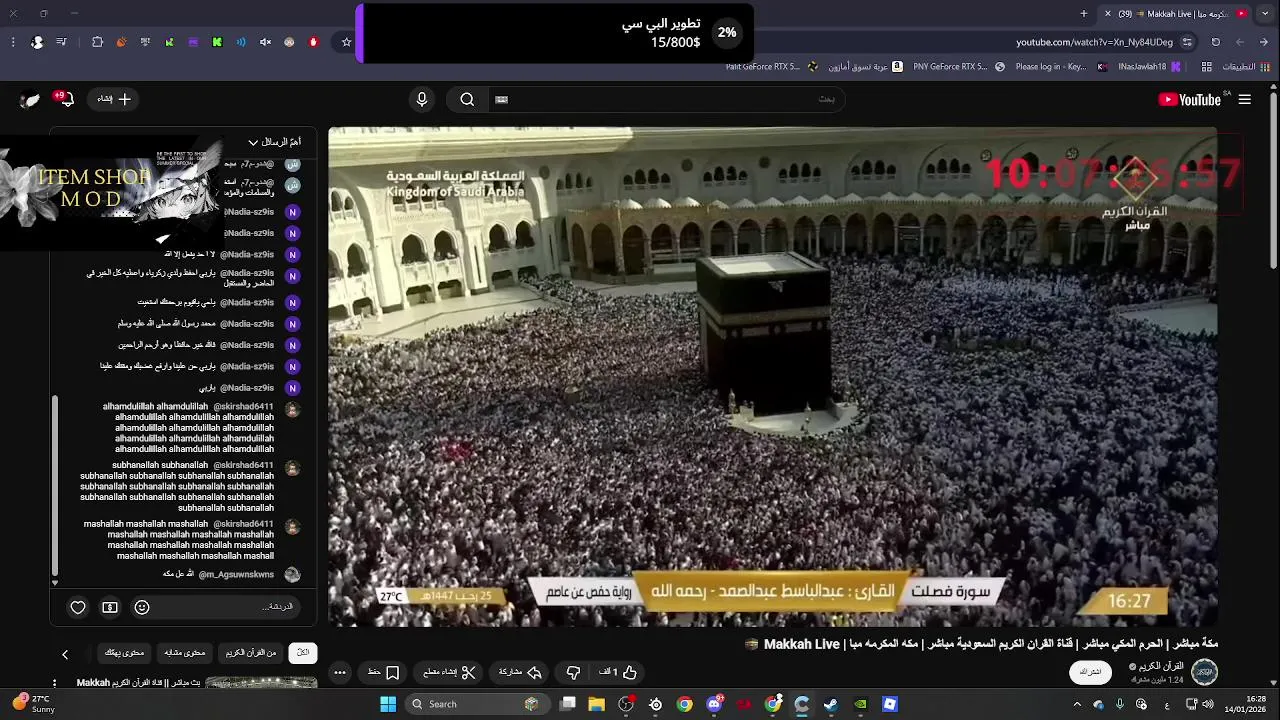Screen dimensions: 1280x720
Task: Click the Create plus button
Action: click(x=114, y=99)
